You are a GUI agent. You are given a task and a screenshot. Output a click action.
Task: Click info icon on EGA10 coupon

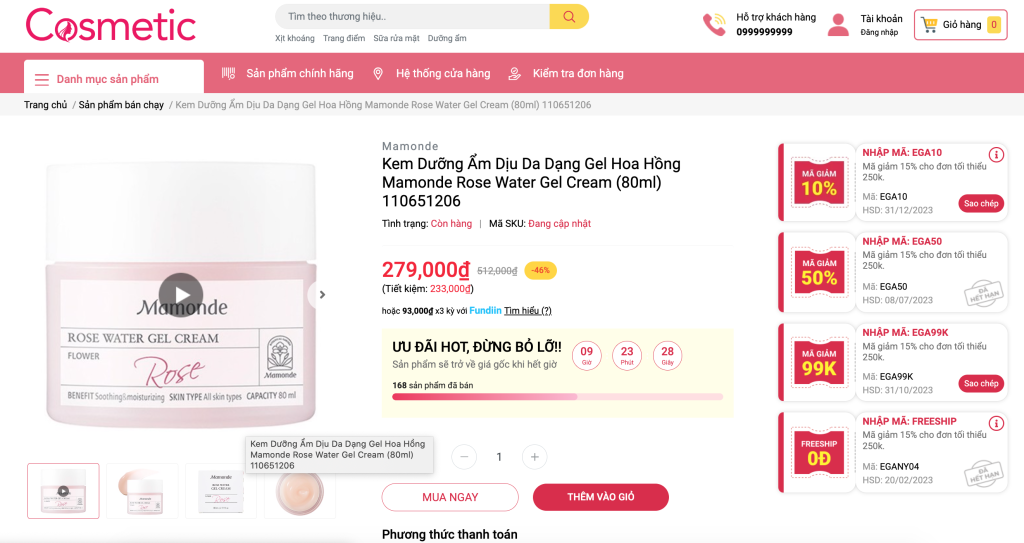[996, 155]
